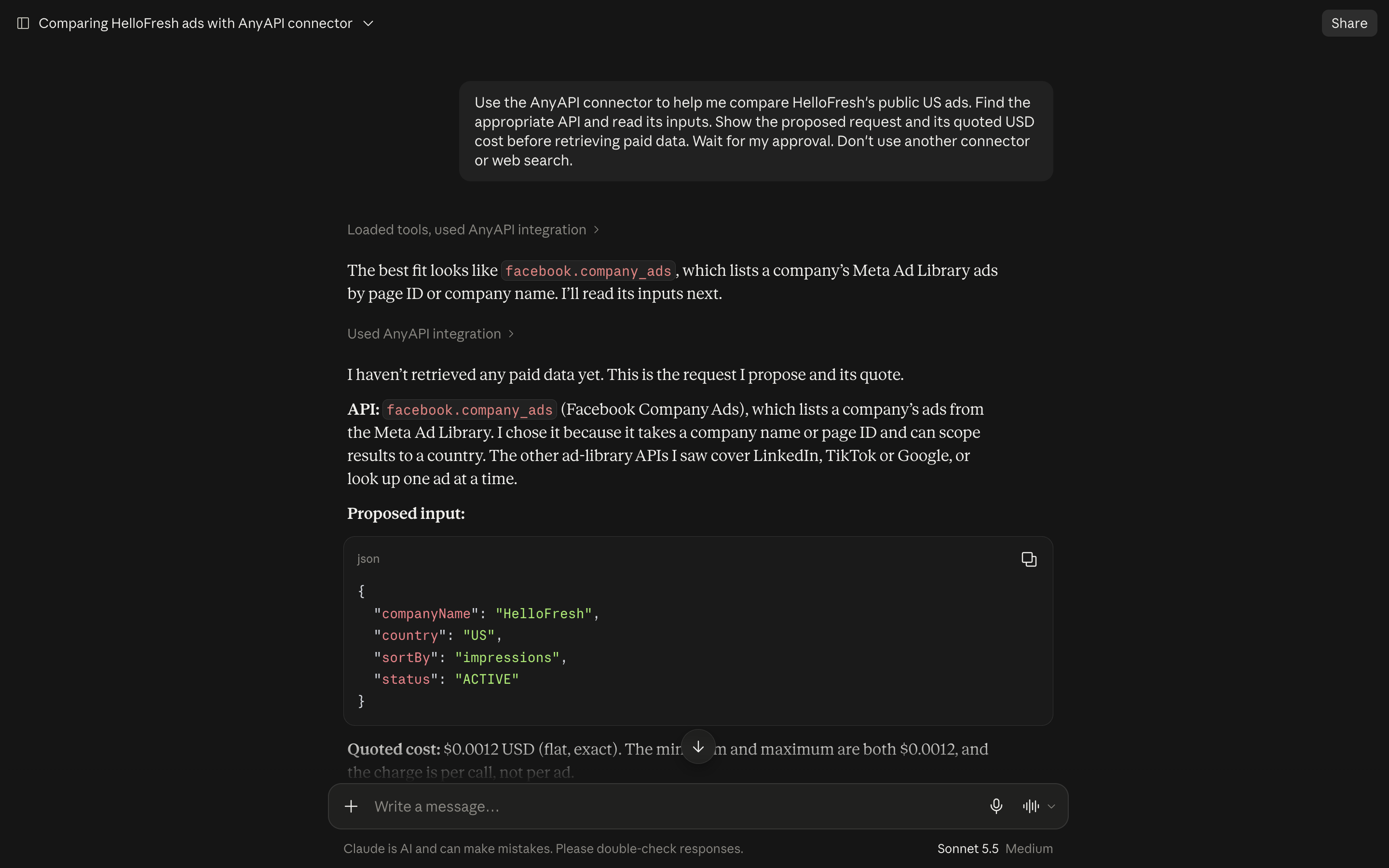The width and height of the screenshot is (1389, 868).
Task: Click the inline code 'facebook.company_ads' after 'API:'
Action: coord(469,410)
